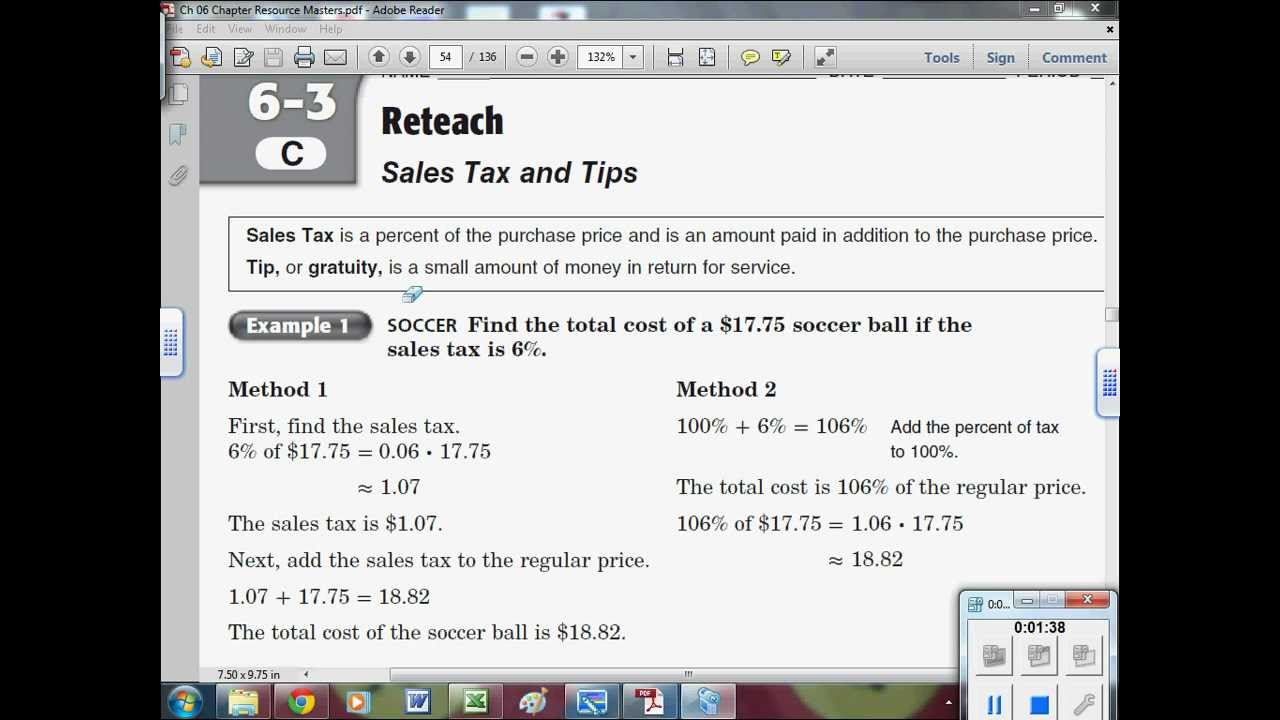This screenshot has width=1280, height=720.
Task: Open the zoom level dropdown arrow
Action: 633,57
